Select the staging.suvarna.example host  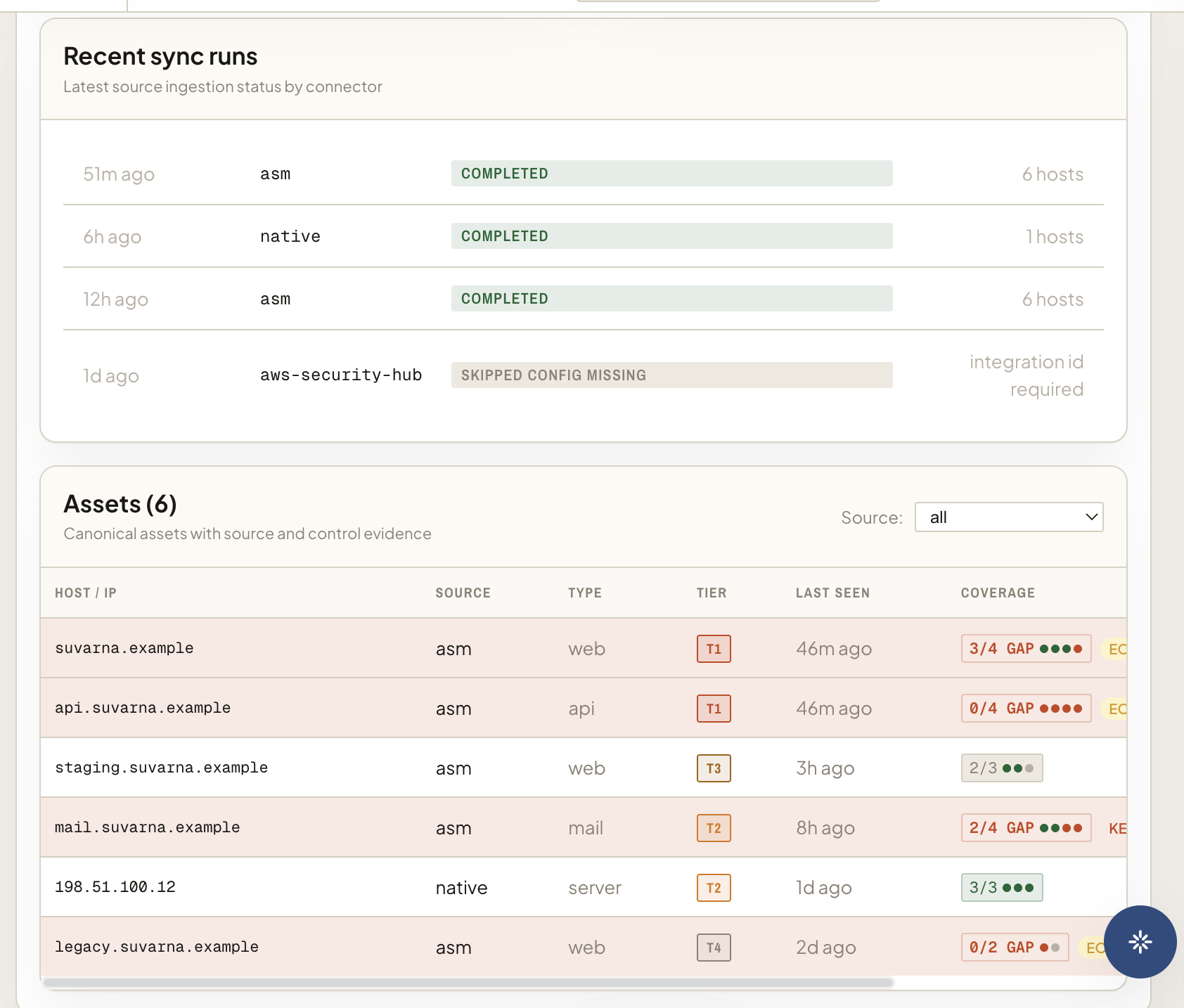point(161,768)
